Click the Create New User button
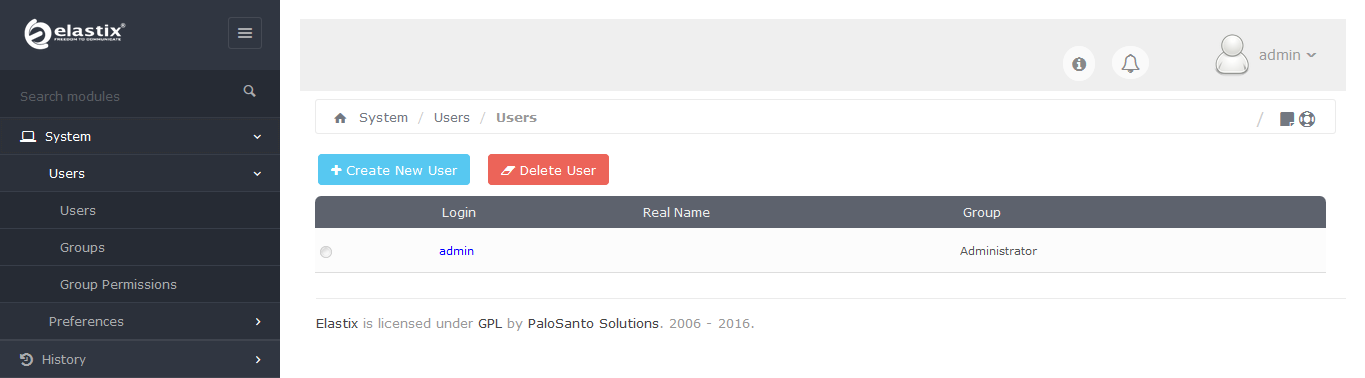1365x378 pixels. pos(394,170)
